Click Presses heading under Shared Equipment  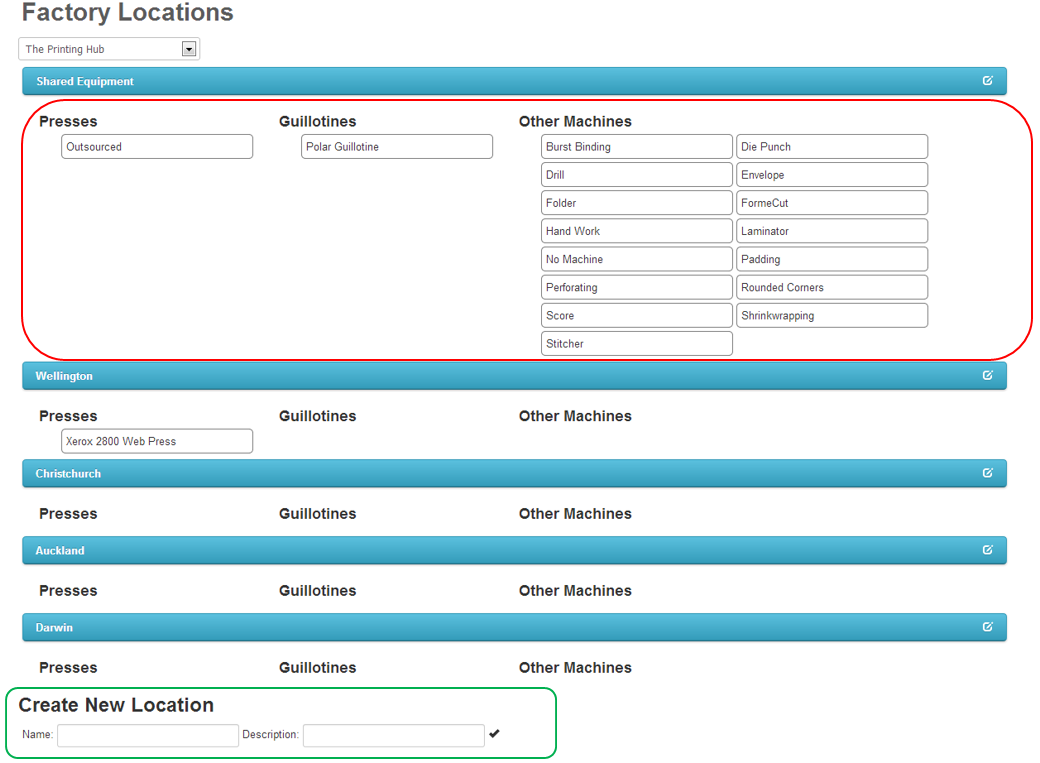tap(68, 121)
